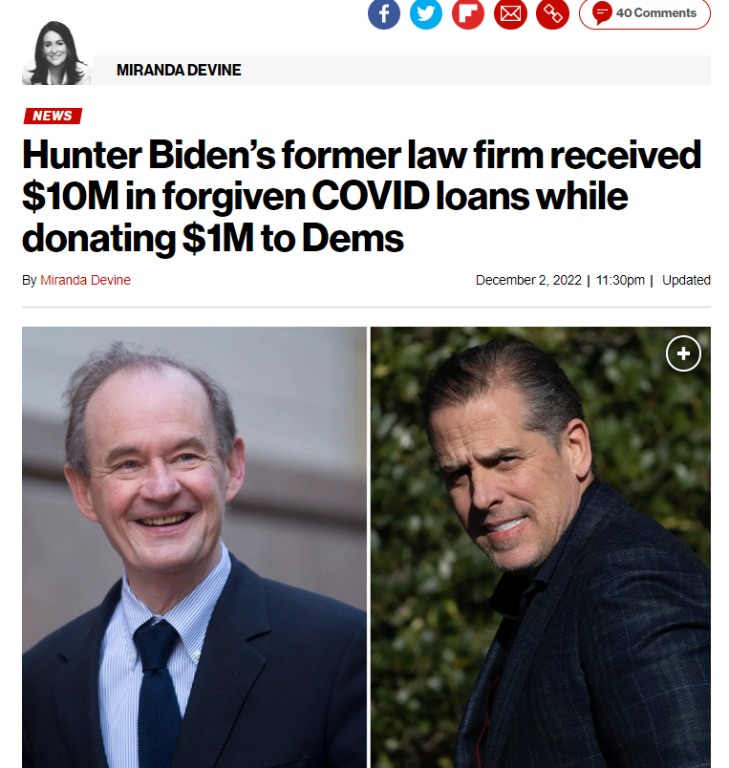Copy article link icon
Screen dimensions: 729x768
tap(553, 13)
